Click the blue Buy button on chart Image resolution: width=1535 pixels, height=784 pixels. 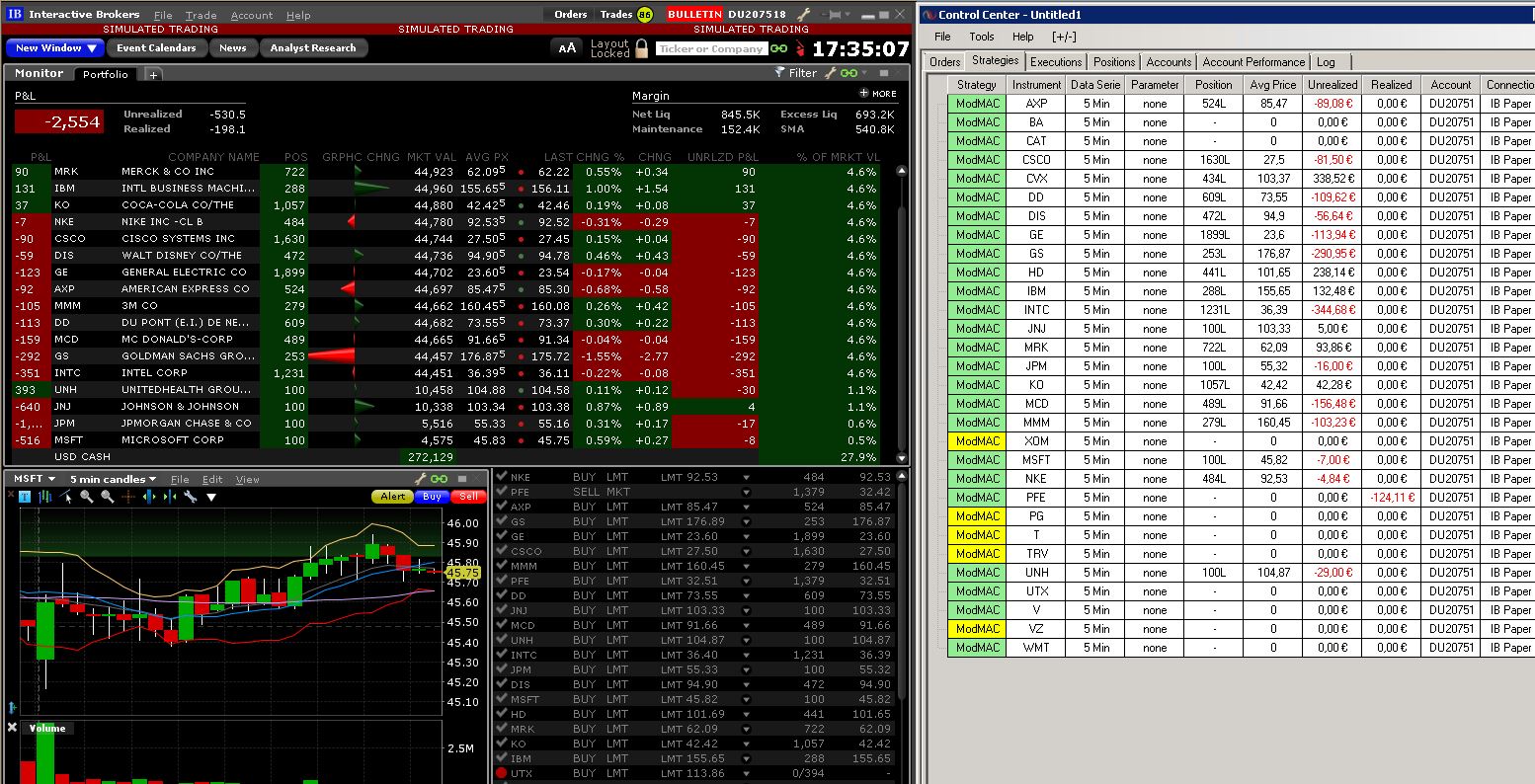click(x=432, y=497)
